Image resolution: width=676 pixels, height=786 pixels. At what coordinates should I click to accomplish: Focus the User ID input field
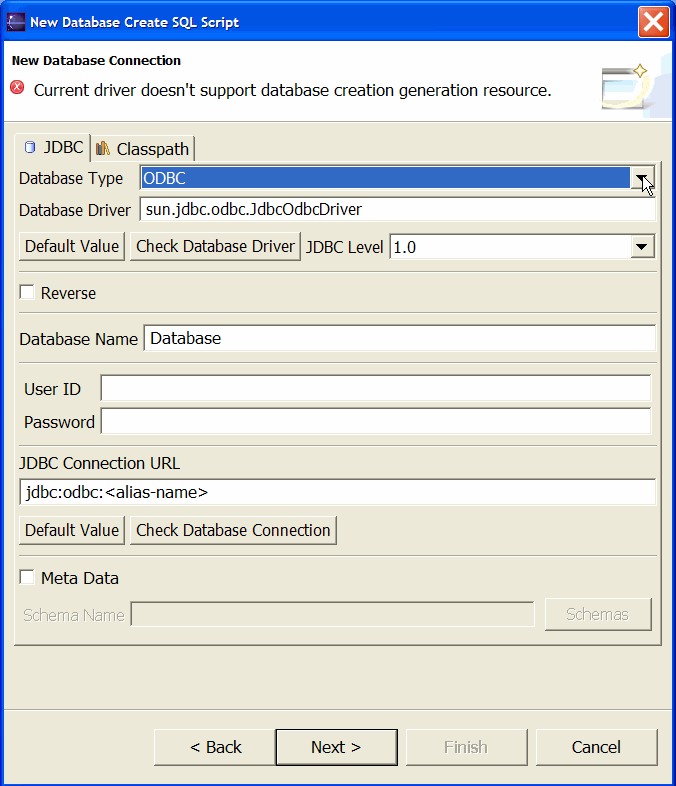(x=376, y=388)
